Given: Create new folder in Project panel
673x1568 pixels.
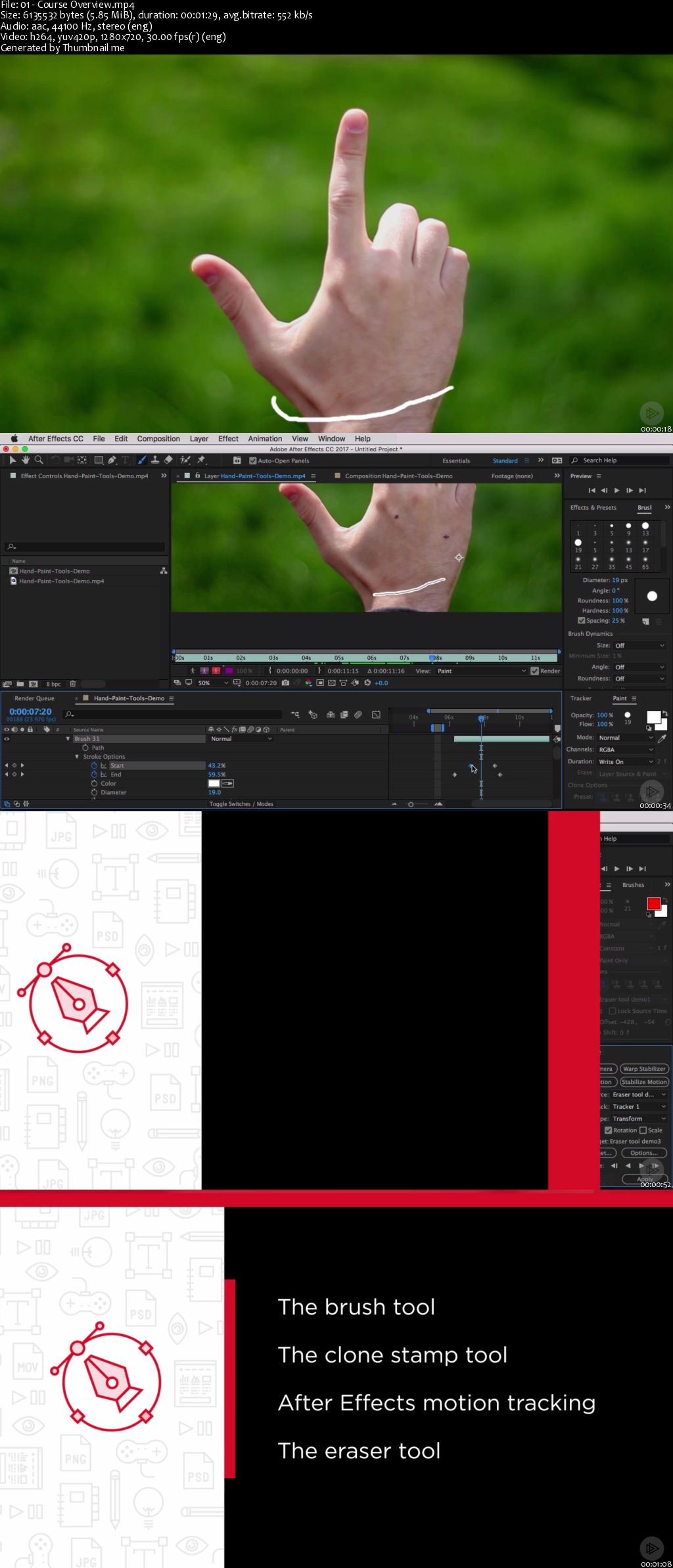Looking at the screenshot, I should [20, 684].
